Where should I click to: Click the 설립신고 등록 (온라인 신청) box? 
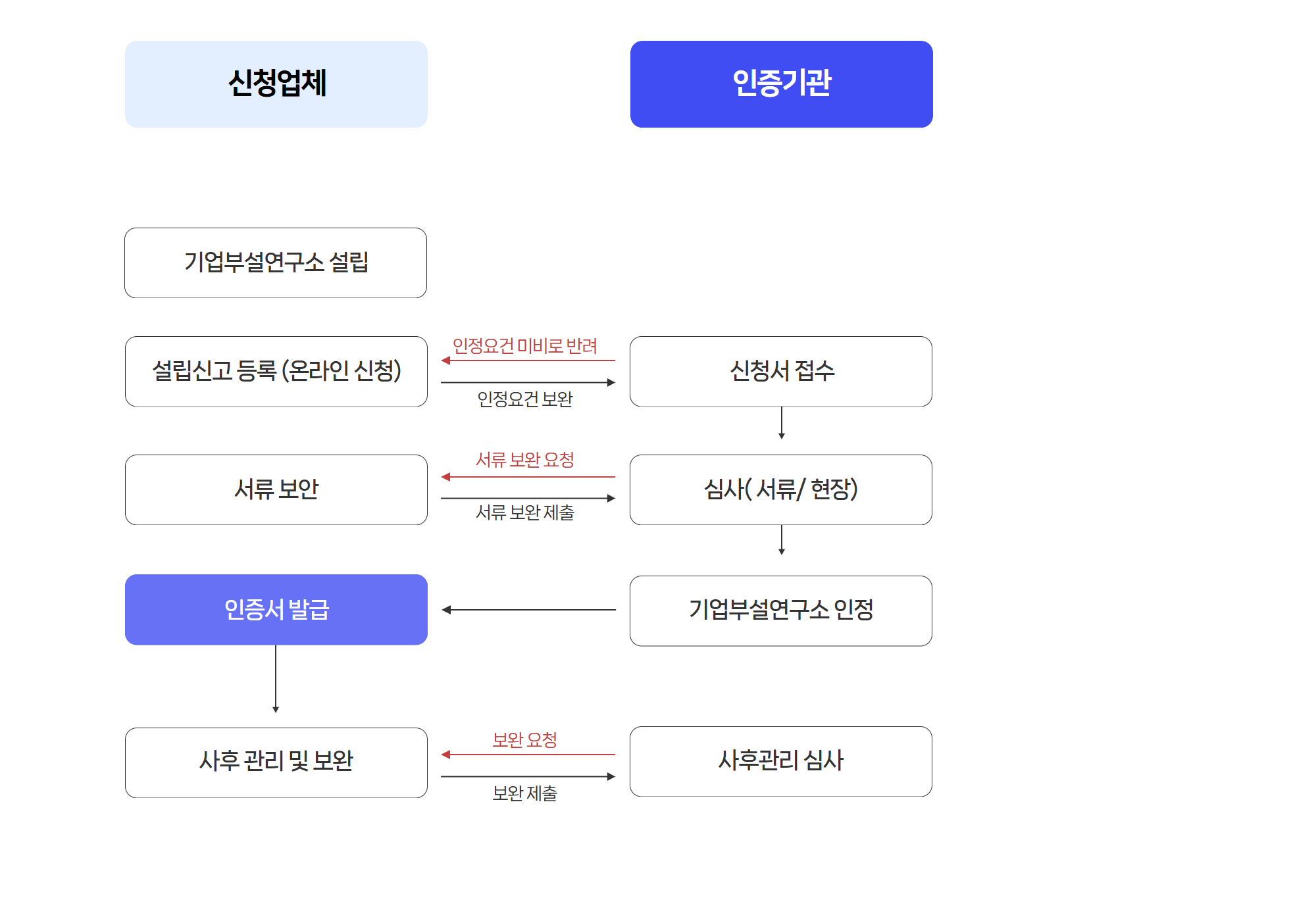click(x=276, y=371)
